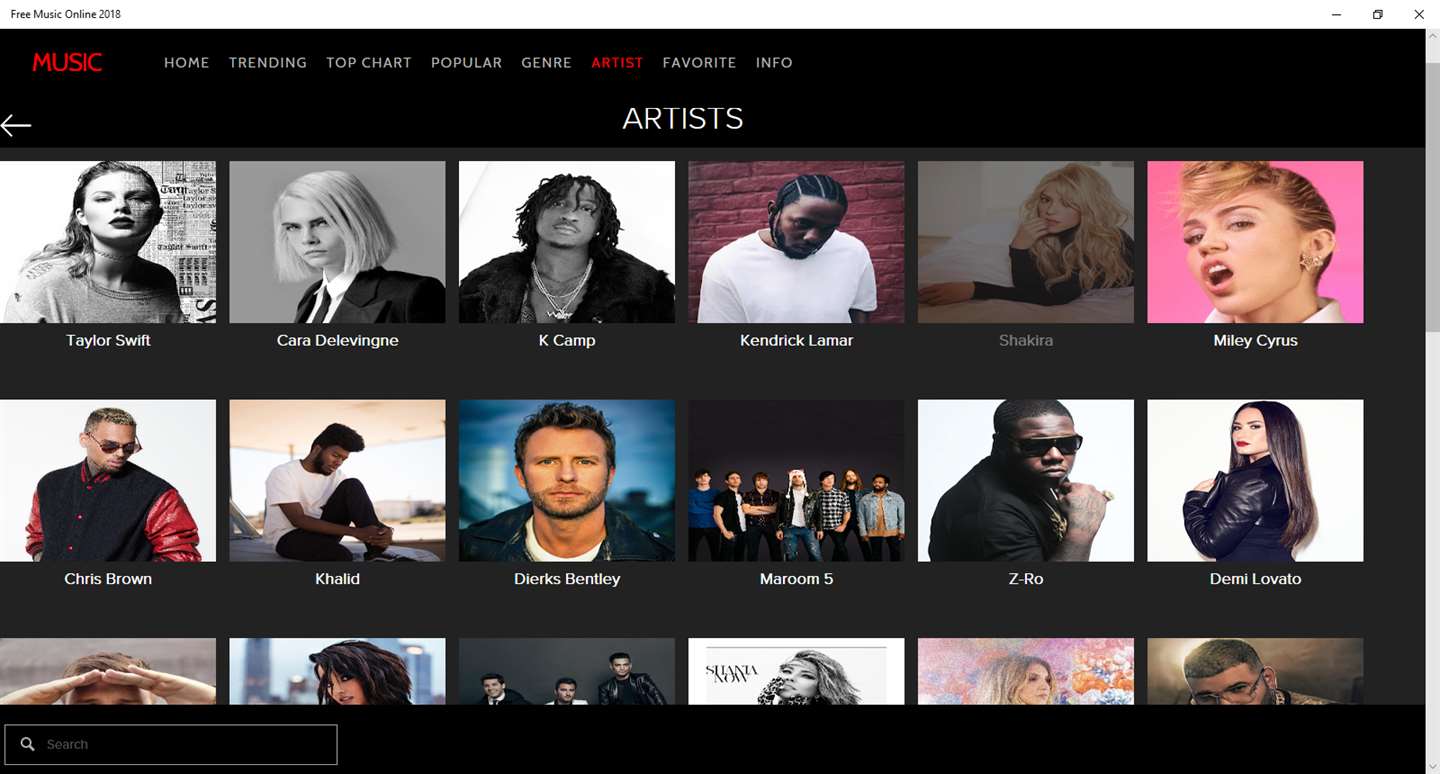Open the Taylor Swift artist thumbnail
The image size is (1440, 774).
click(108, 242)
